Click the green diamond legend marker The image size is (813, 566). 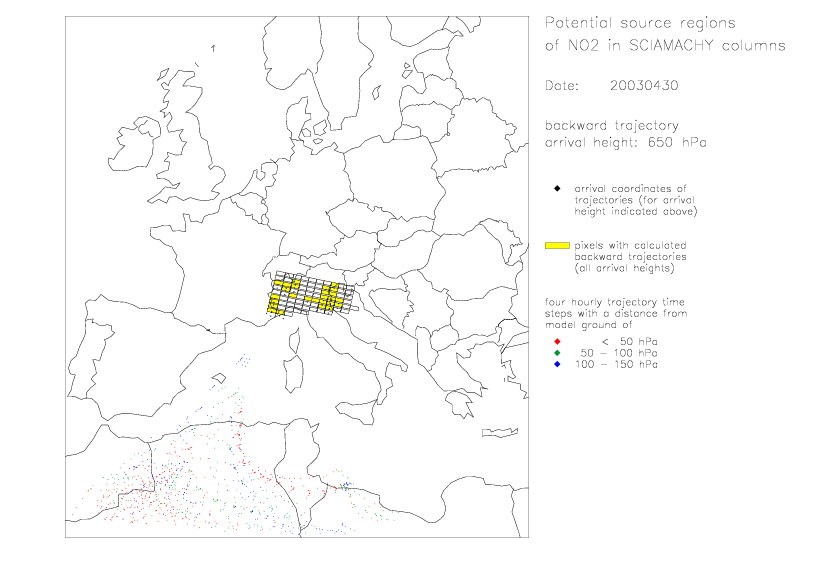coord(557,353)
